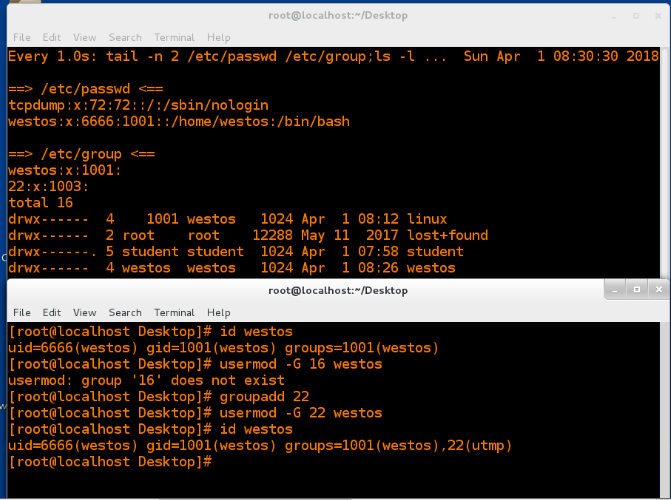Minimize the front terminal window
Screen dimensions: 671x500
[615, 290]
